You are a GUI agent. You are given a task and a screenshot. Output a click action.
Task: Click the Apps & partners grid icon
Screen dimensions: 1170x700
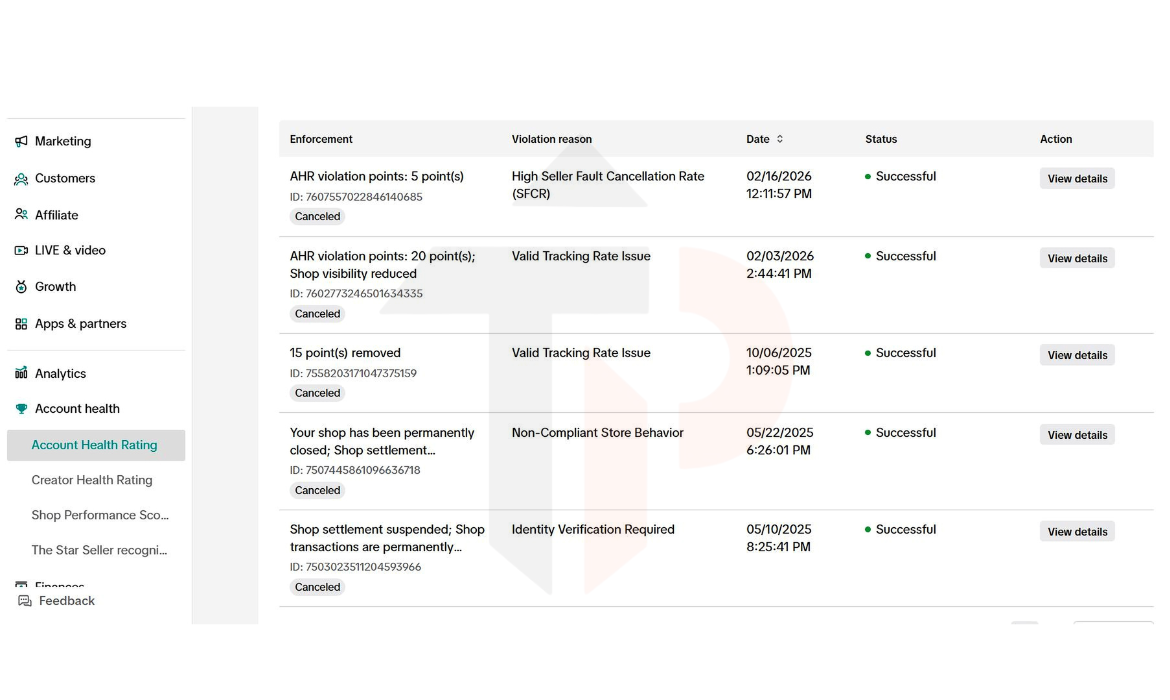(21, 324)
